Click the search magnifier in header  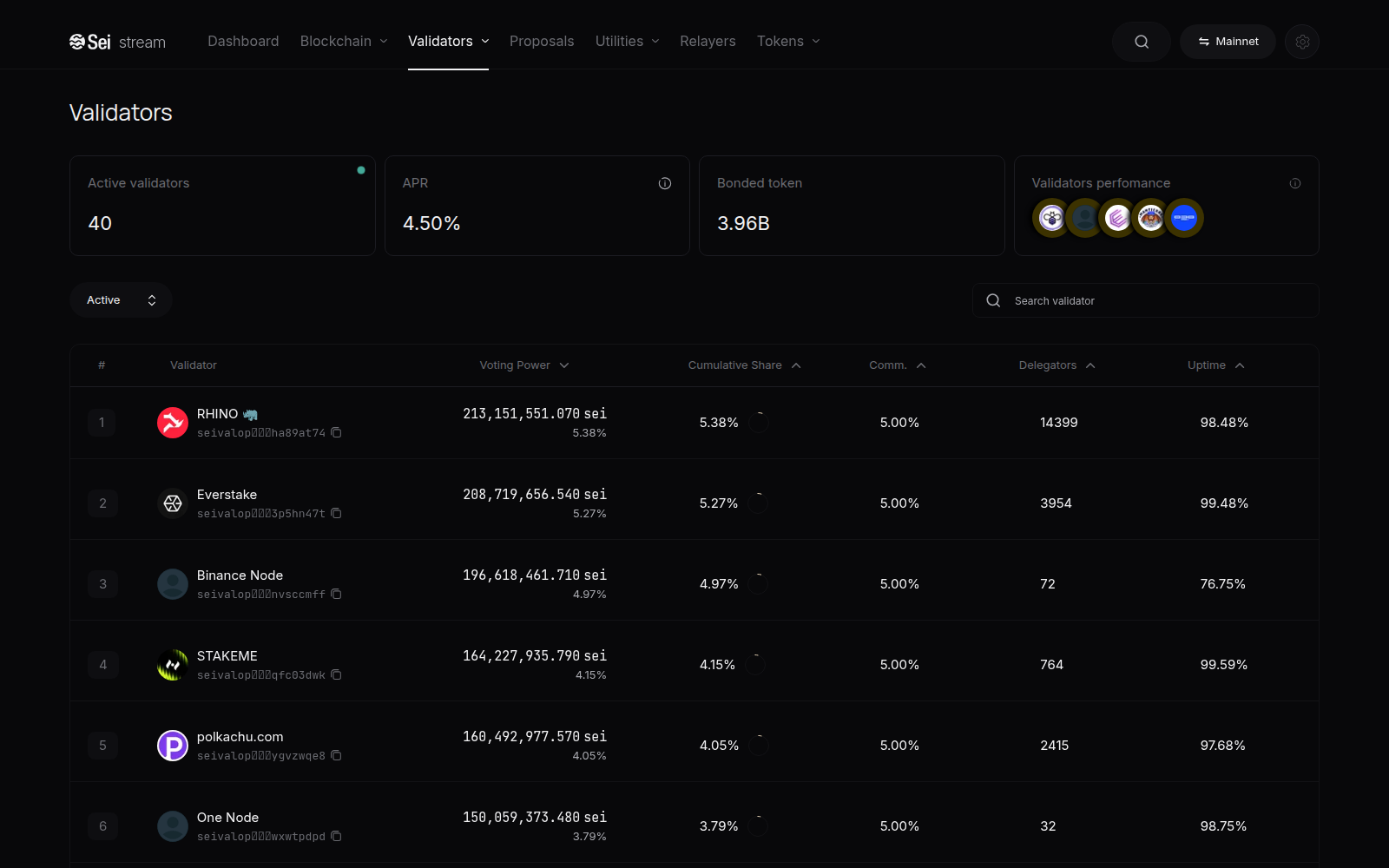(1142, 42)
